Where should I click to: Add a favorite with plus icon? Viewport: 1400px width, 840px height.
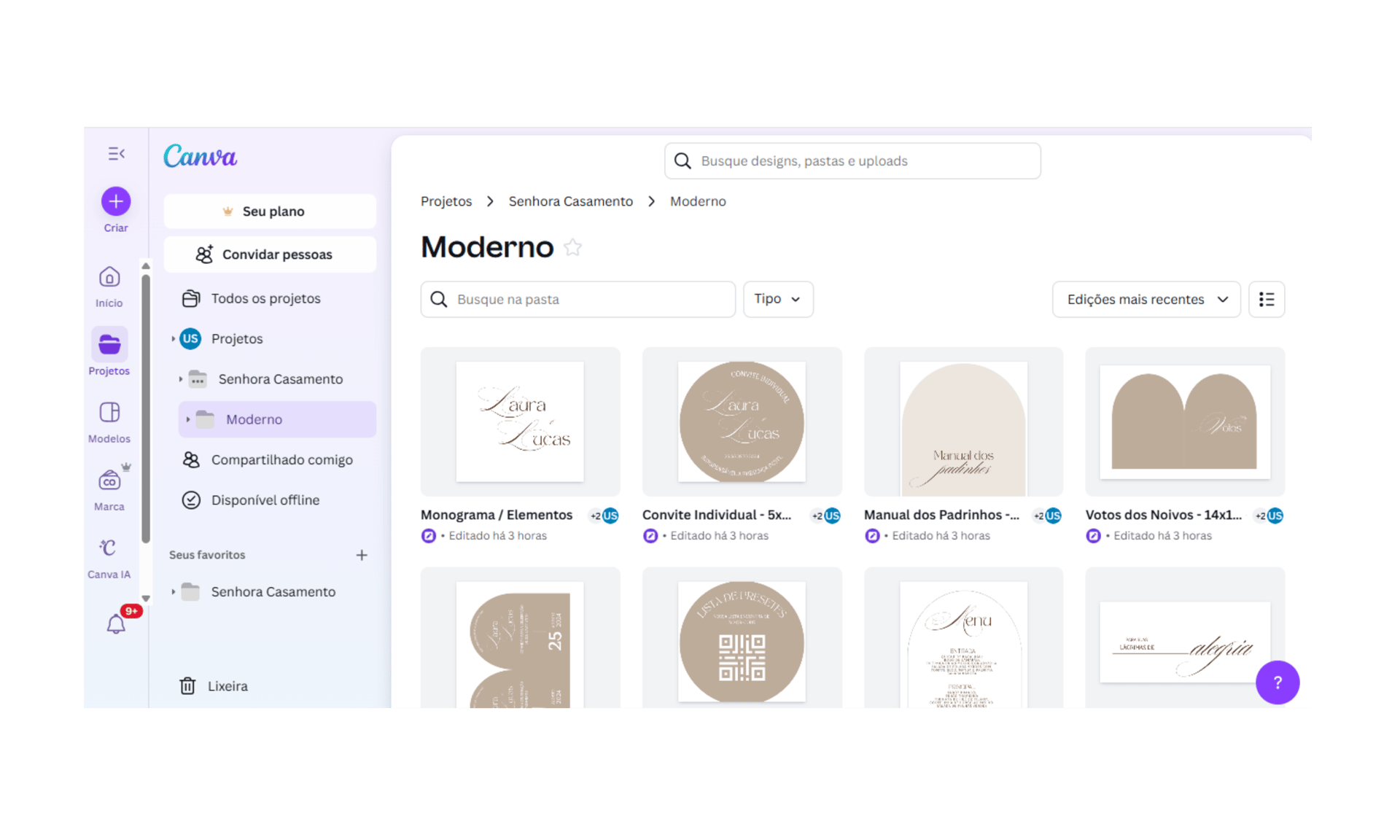coord(362,555)
